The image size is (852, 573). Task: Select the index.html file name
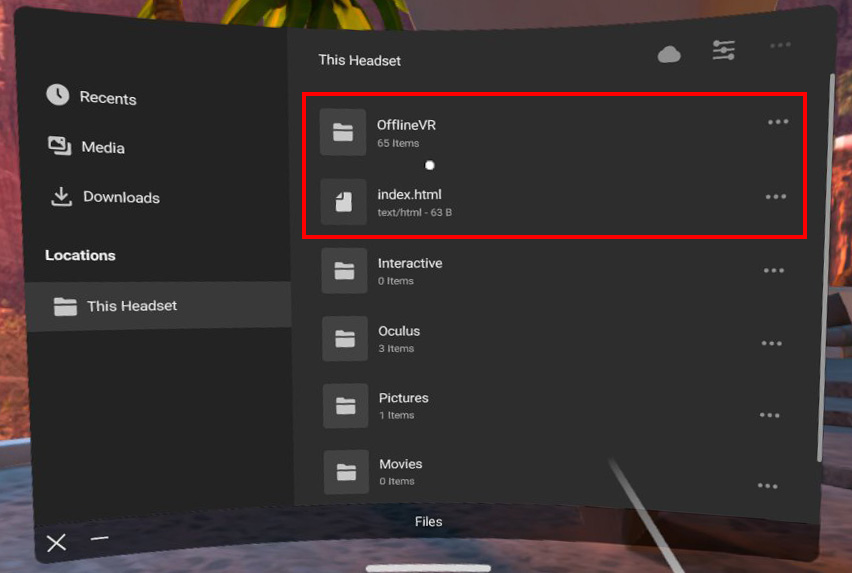(x=410, y=194)
